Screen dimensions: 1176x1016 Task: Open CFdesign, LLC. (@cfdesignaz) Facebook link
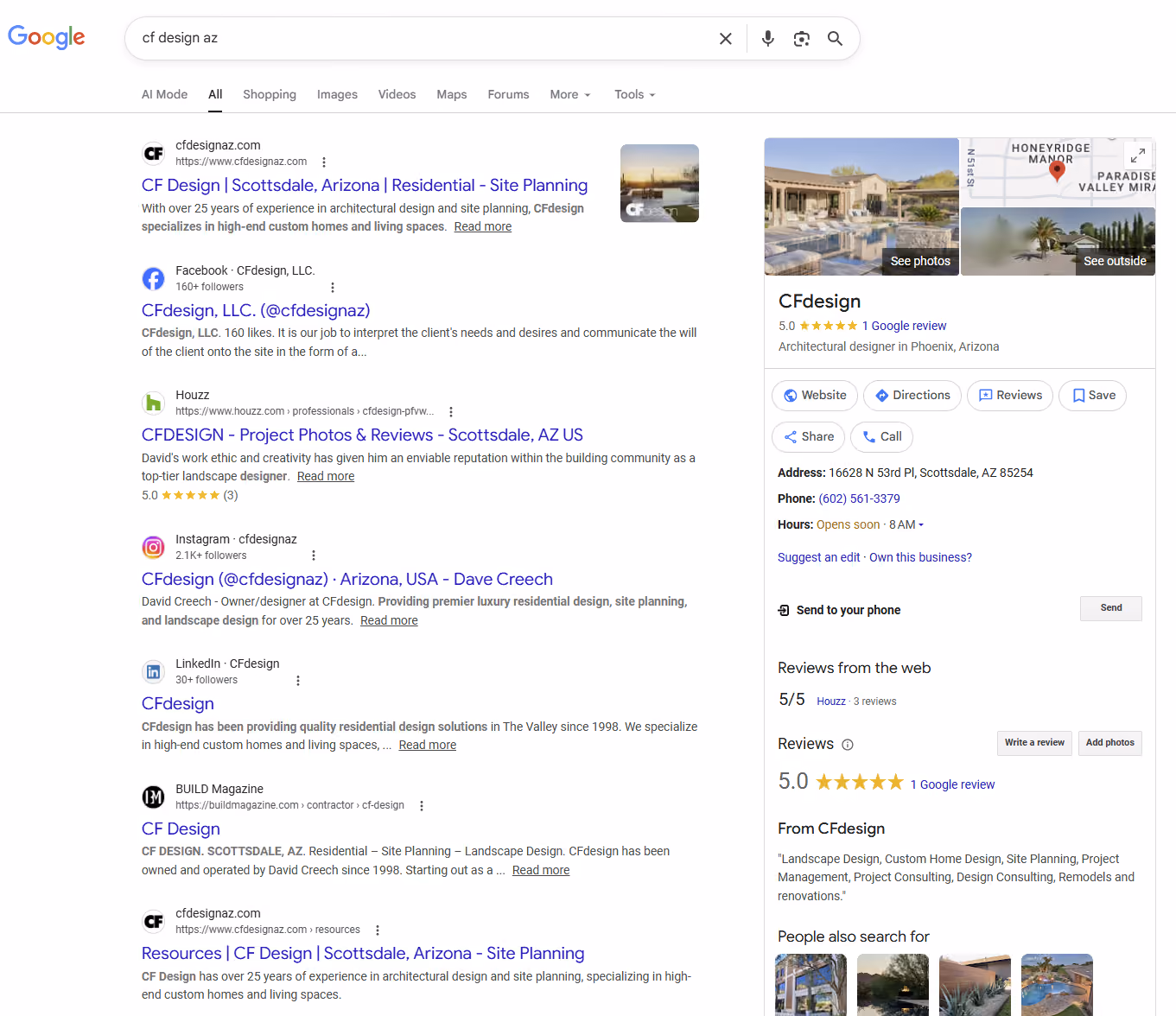click(256, 311)
